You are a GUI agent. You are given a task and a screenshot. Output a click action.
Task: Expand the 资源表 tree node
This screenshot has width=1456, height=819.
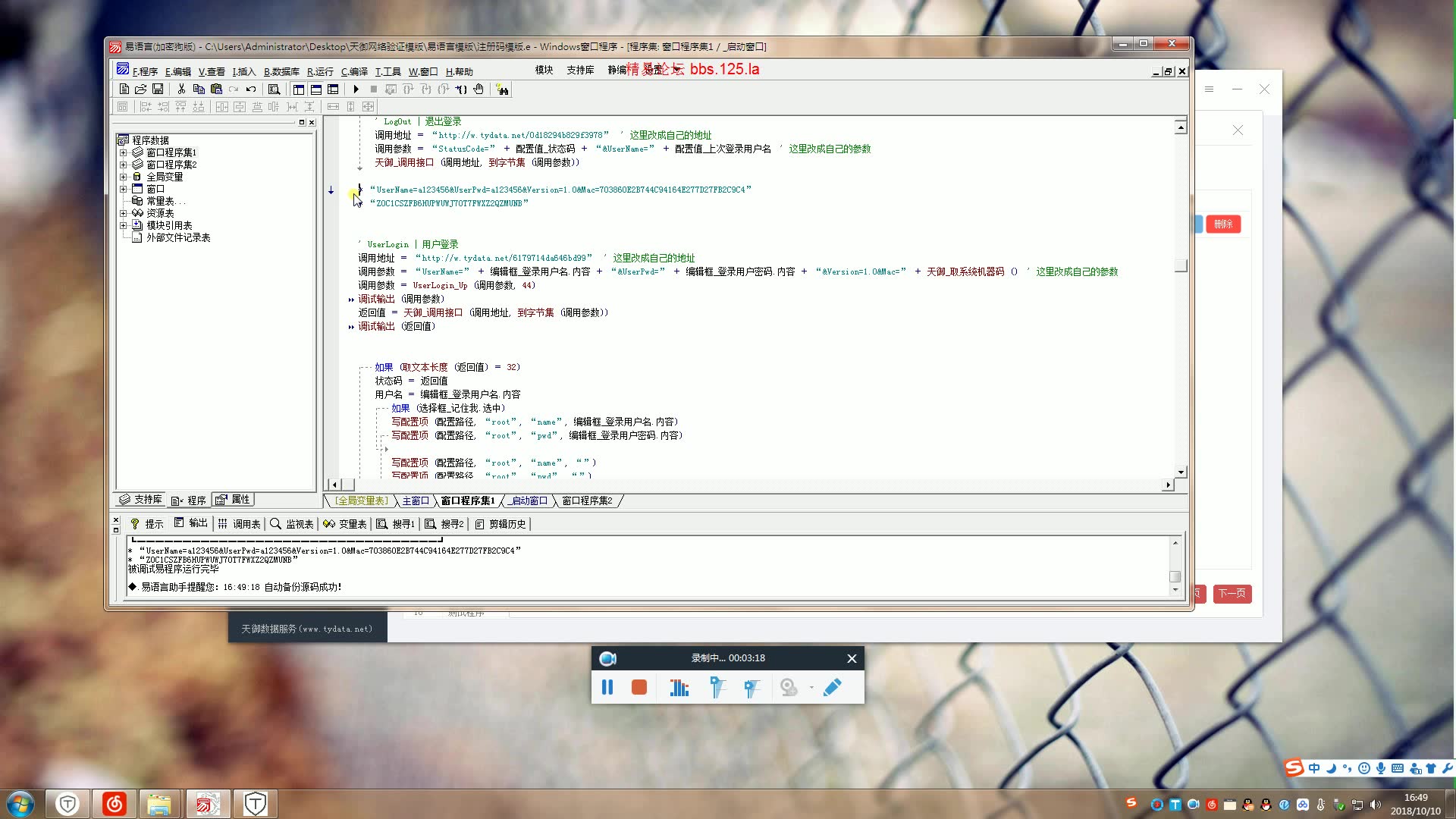[123, 213]
